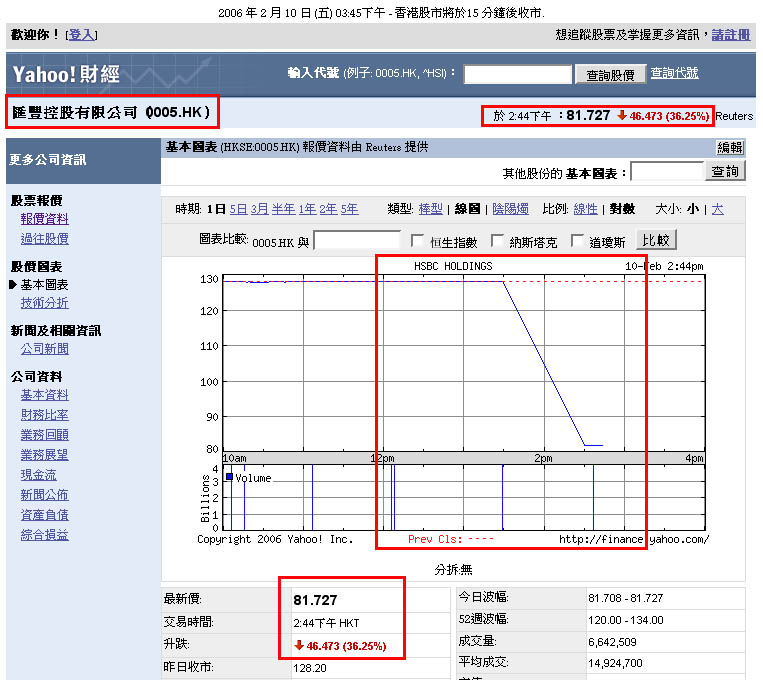763x680 pixels.
Task: Click the 線圖 chart type label
Action: 467,209
